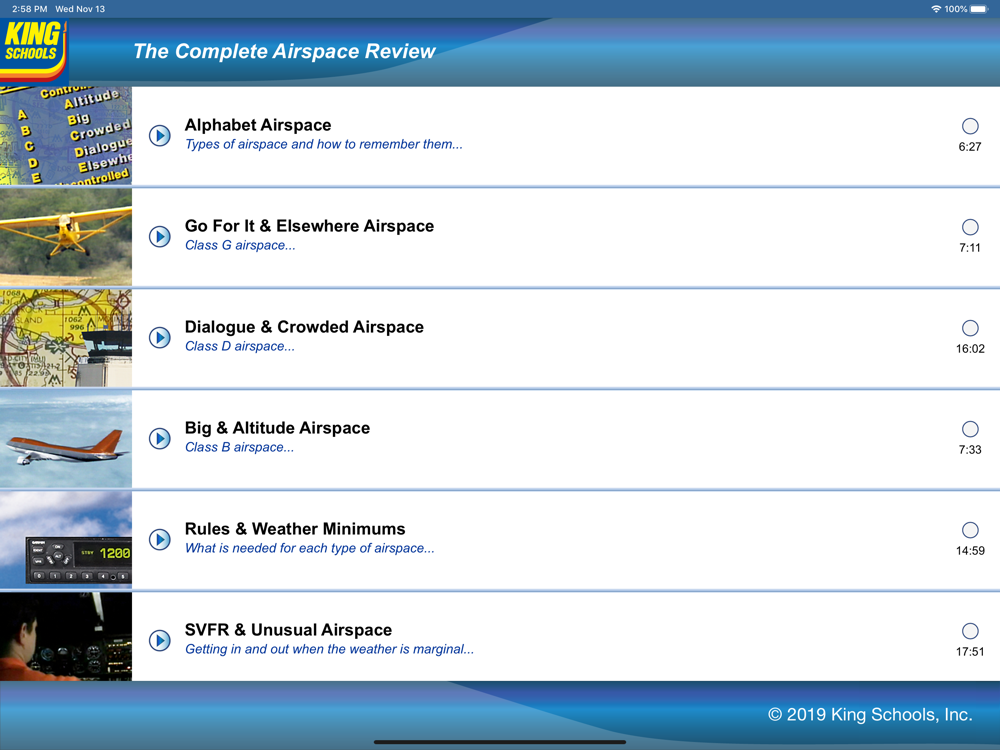The height and width of the screenshot is (750, 1000).
Task: Toggle completion circle for SVFR & Unusual Airspace
Action: point(970,631)
